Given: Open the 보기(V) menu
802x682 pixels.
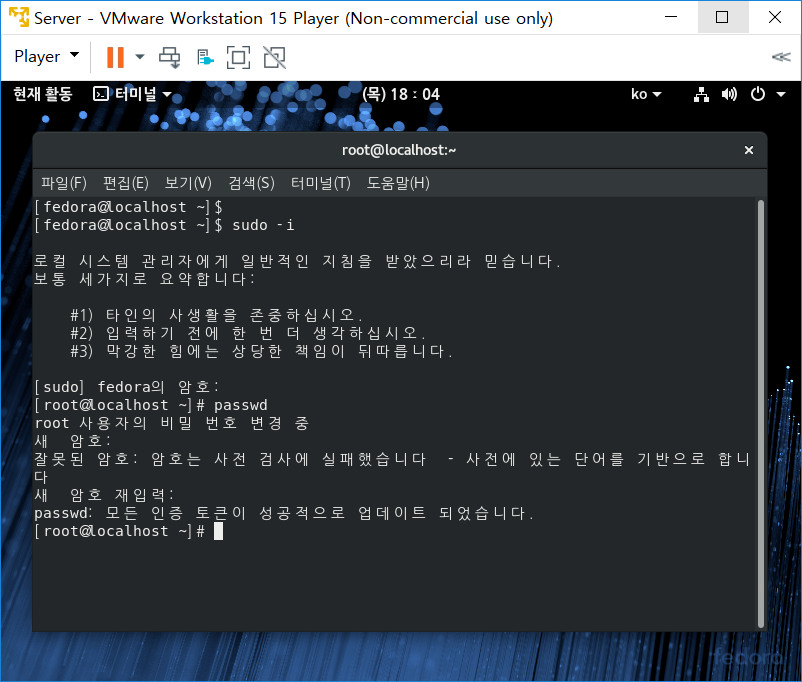Looking at the screenshot, I should 188,183.
